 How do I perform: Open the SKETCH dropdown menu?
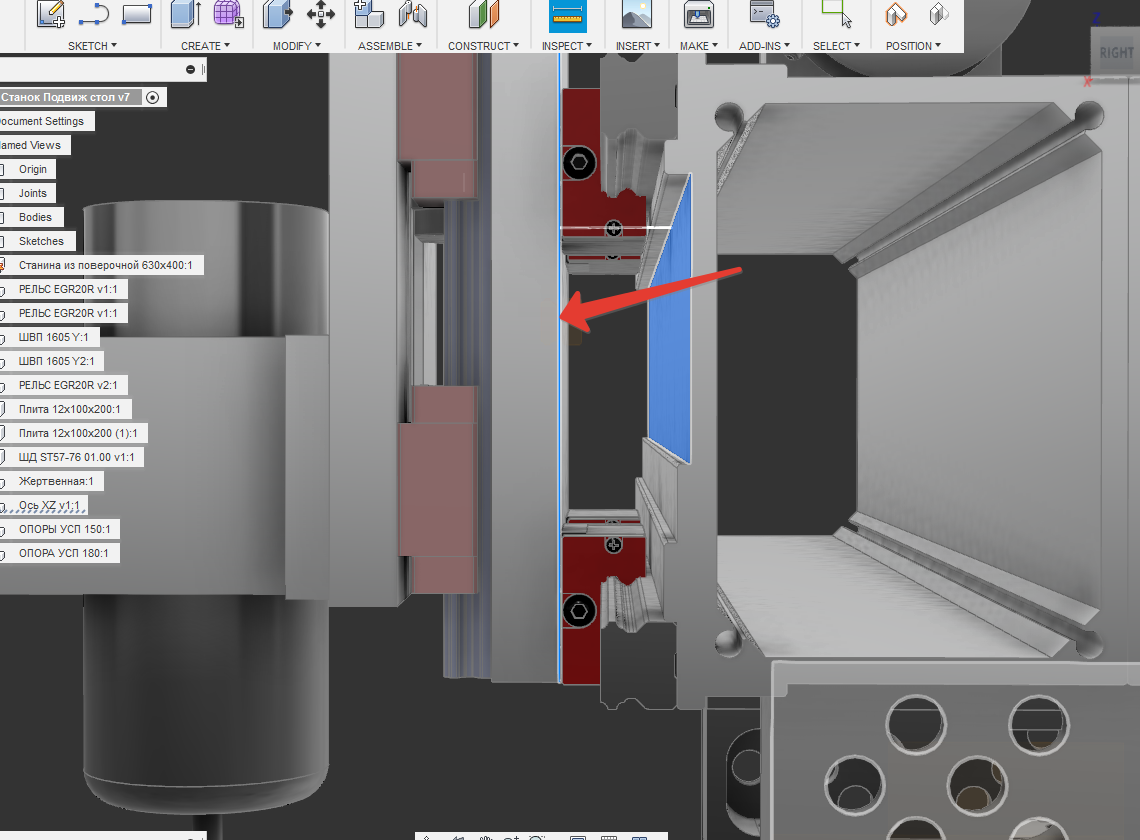[92, 46]
